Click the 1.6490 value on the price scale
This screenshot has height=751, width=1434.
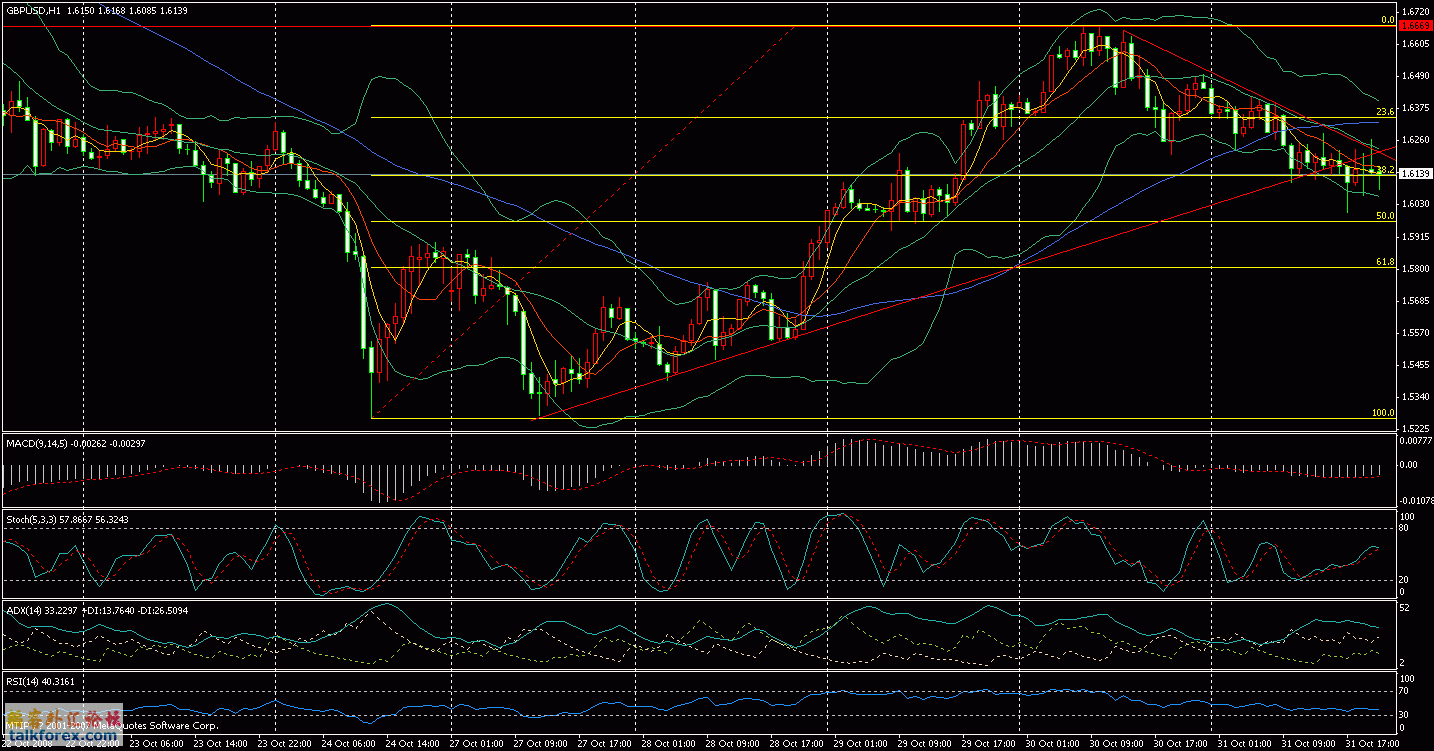coord(1416,74)
